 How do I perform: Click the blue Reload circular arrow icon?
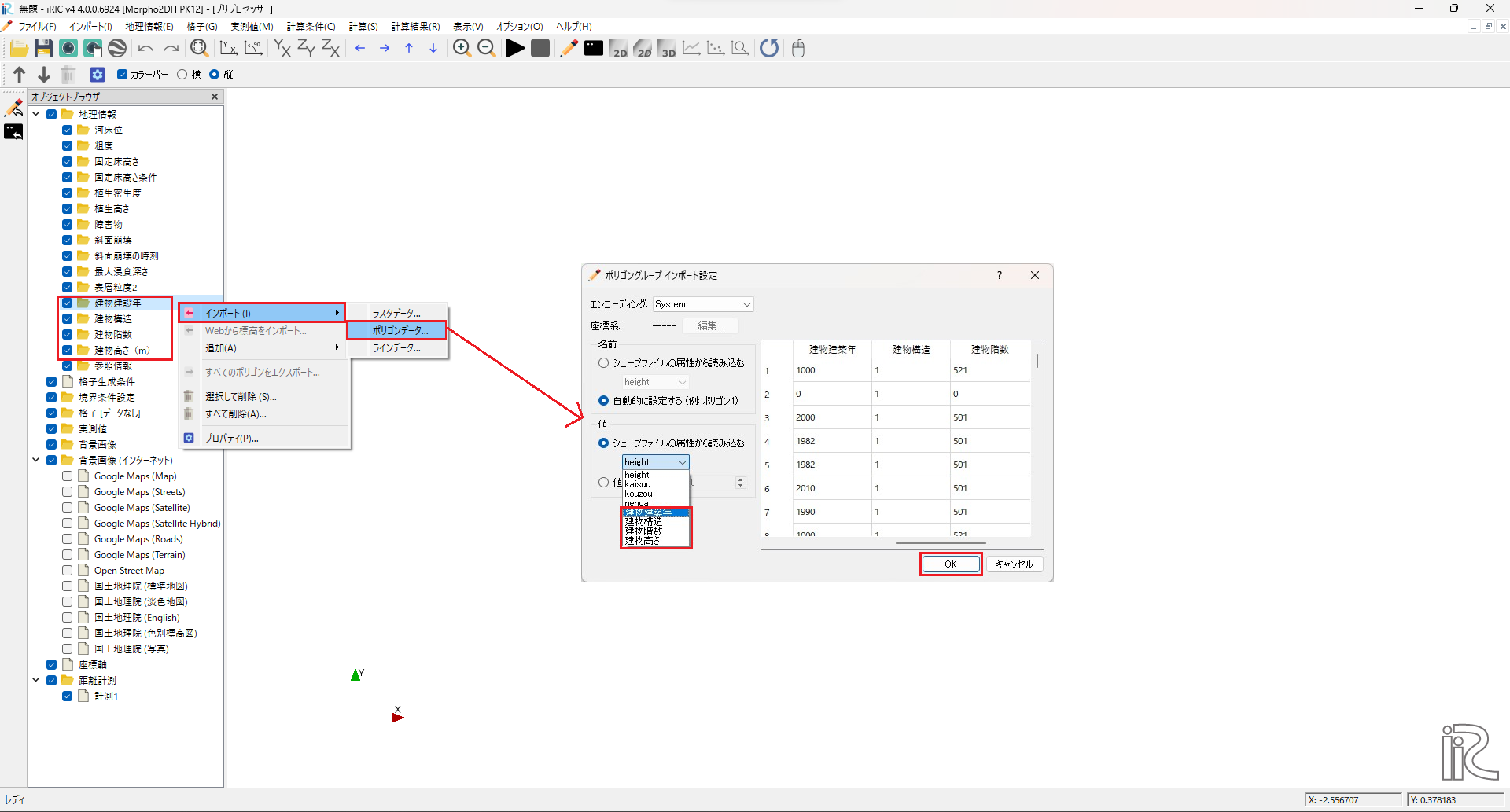click(769, 49)
